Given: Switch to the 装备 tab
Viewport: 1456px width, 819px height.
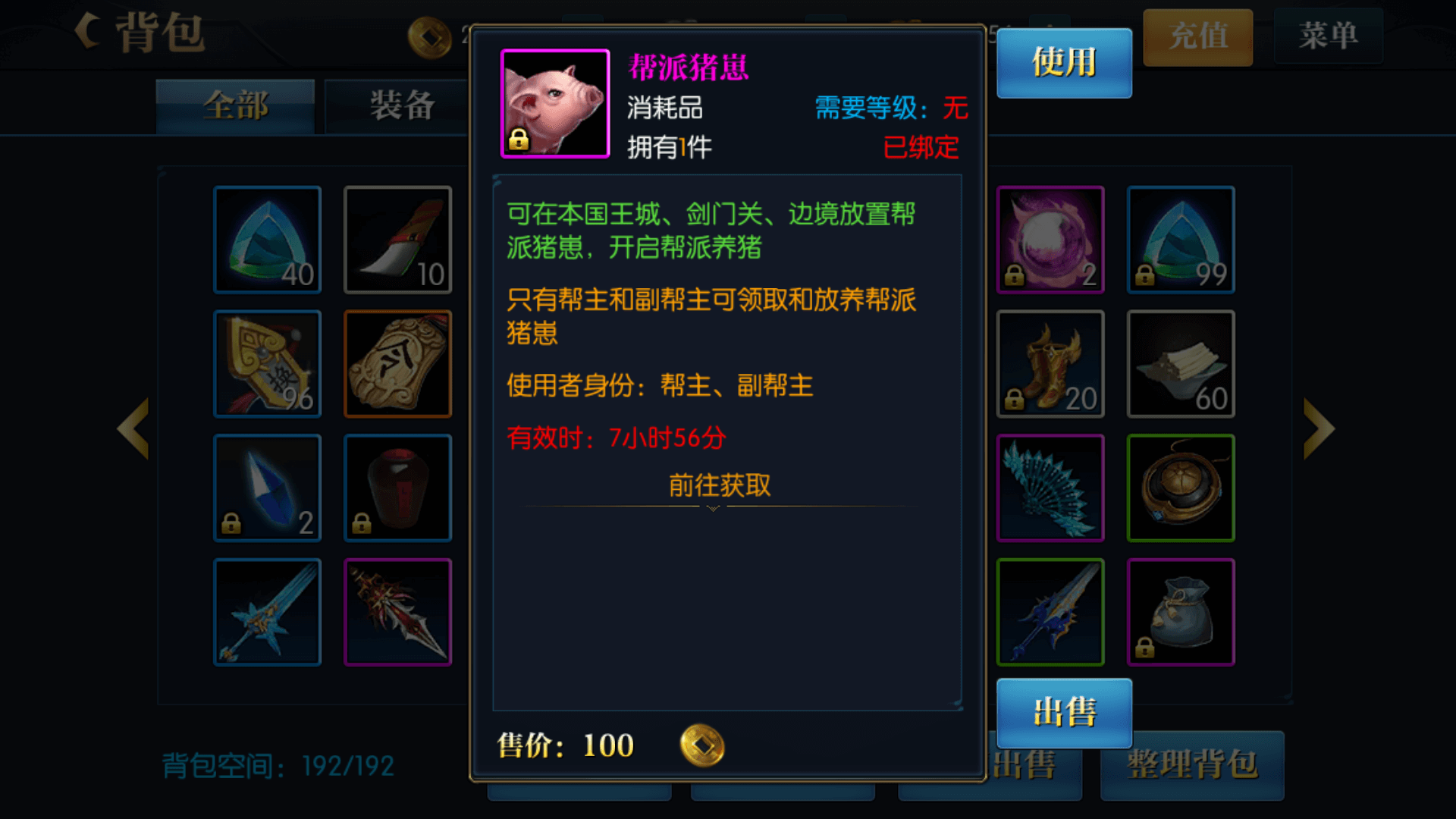Looking at the screenshot, I should pyautogui.click(x=402, y=106).
